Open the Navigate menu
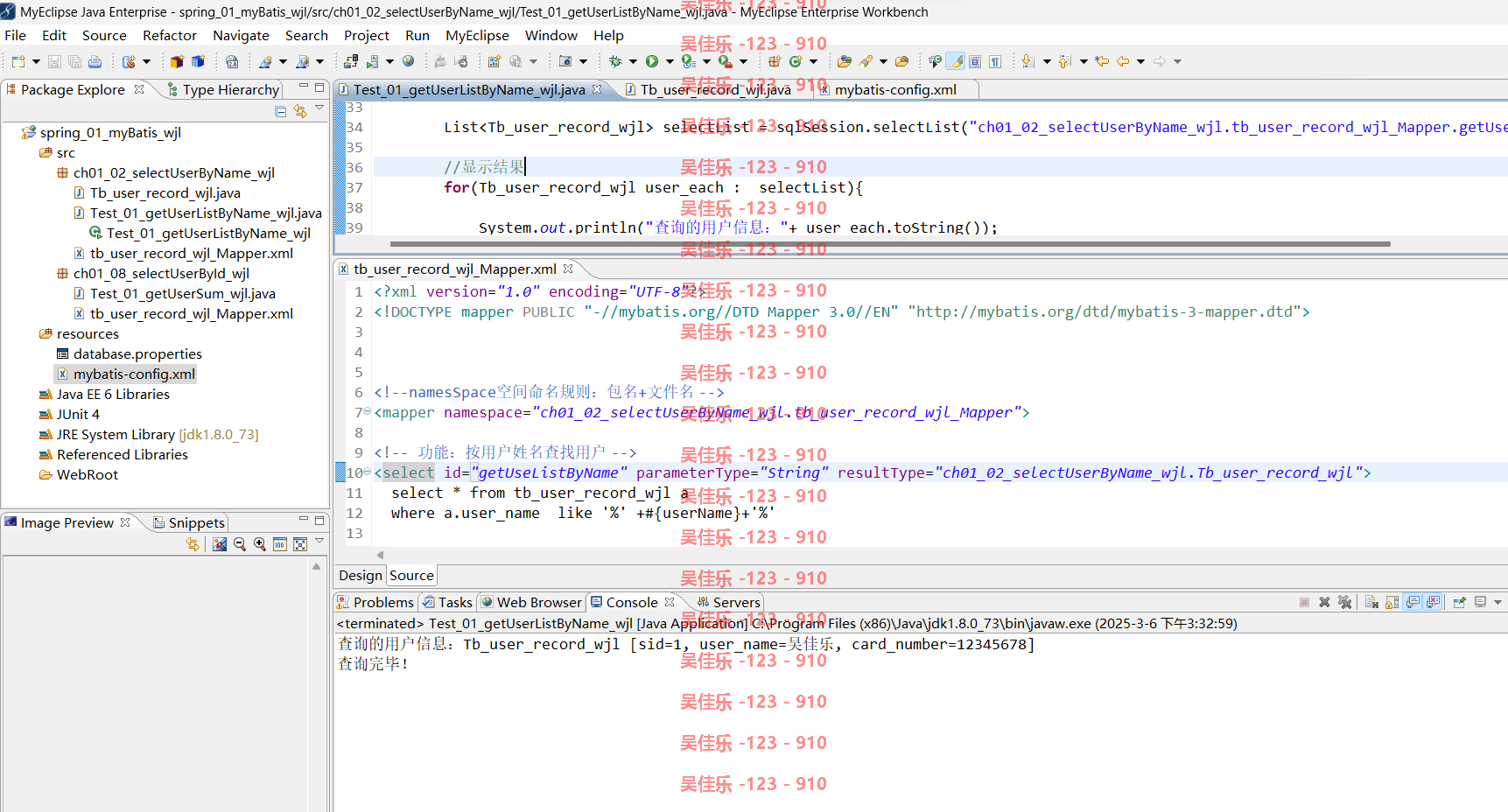The image size is (1508, 812). click(x=241, y=35)
